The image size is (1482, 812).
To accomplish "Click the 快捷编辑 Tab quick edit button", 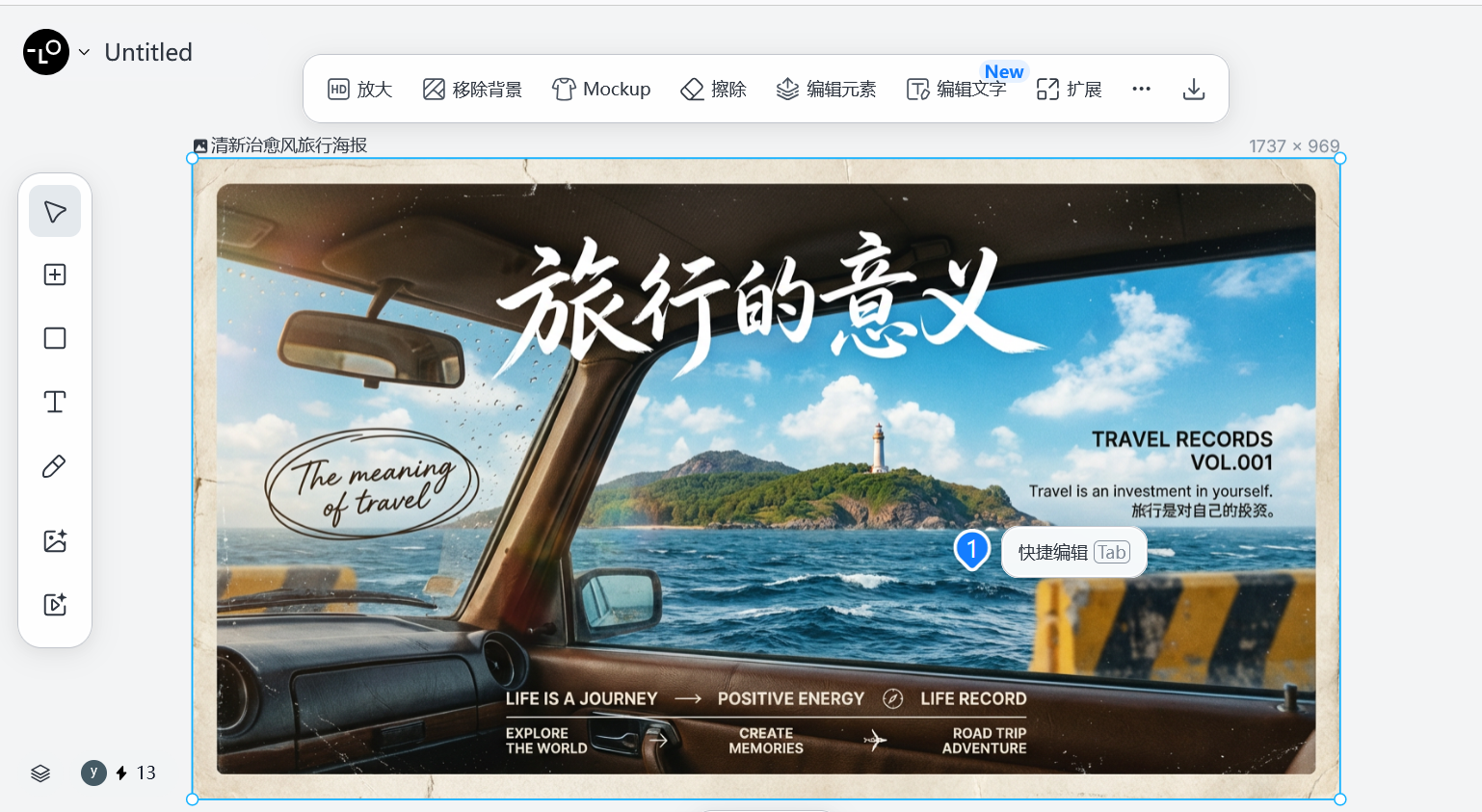I will (1073, 552).
